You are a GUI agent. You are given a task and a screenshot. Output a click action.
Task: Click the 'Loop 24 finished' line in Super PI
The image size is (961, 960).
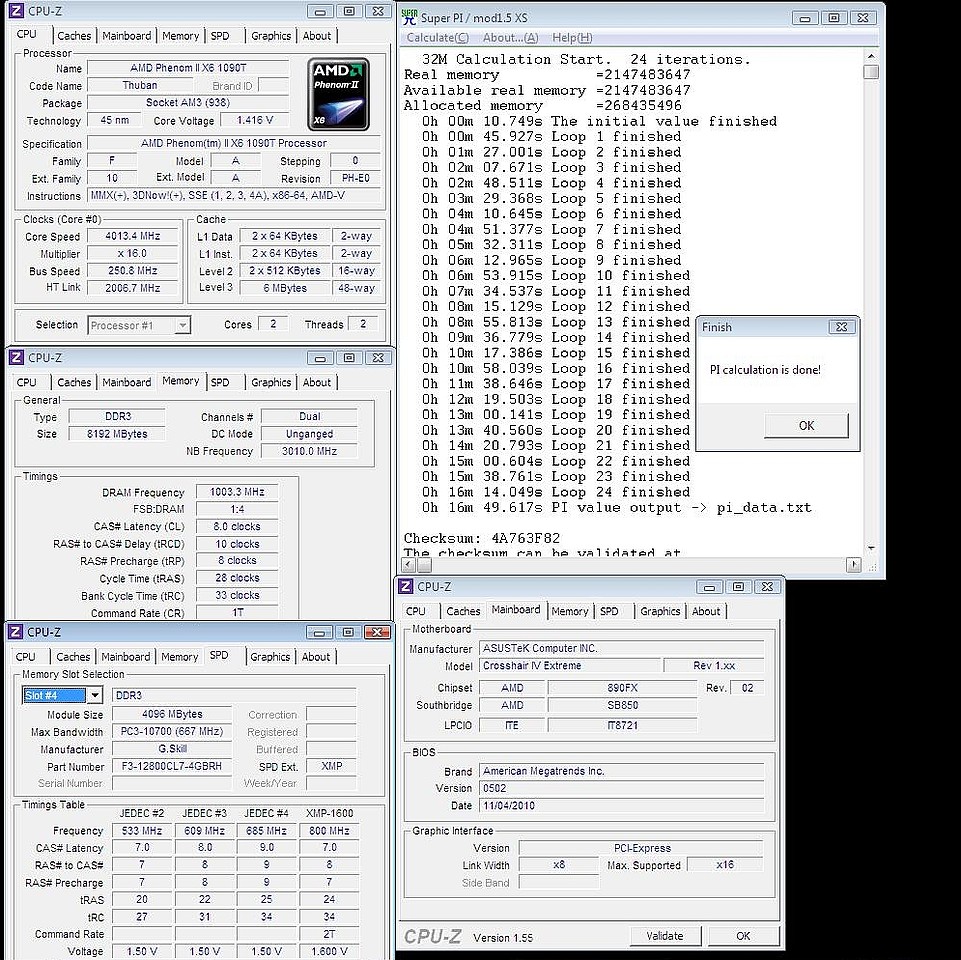pos(556,492)
